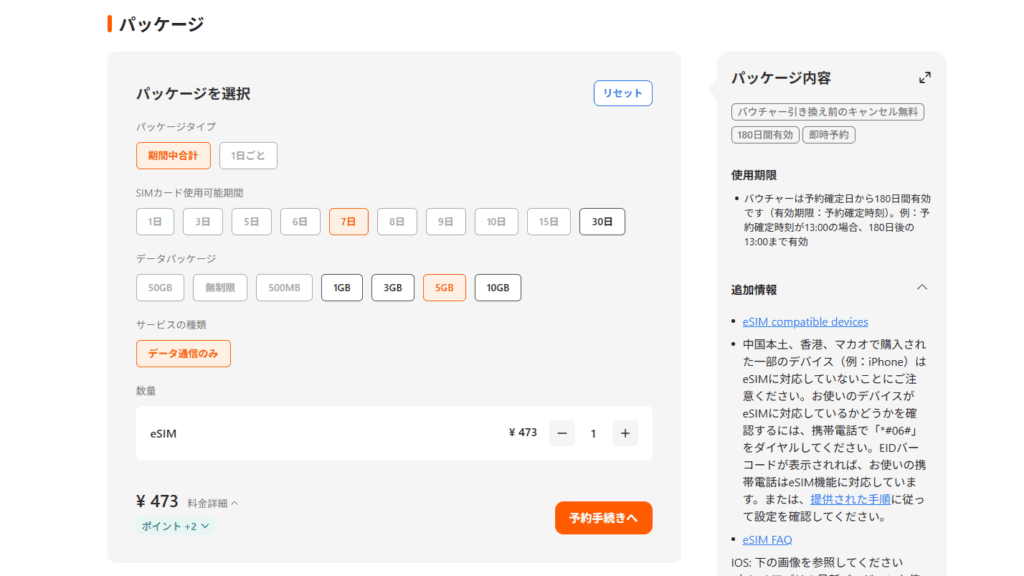This screenshot has width=1024, height=576.
Task: Choose 5日 usage period
Action: pyautogui.click(x=251, y=221)
